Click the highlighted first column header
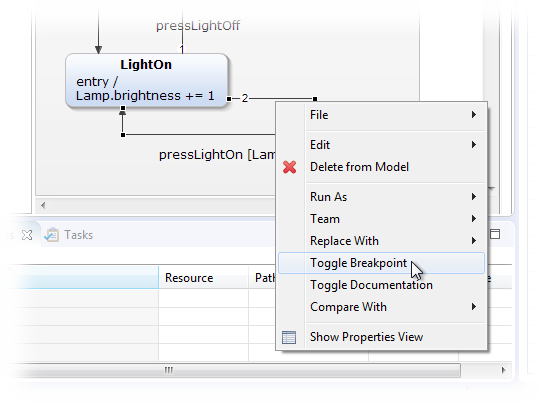Screen dimensions: 546x403 (x=84, y=278)
